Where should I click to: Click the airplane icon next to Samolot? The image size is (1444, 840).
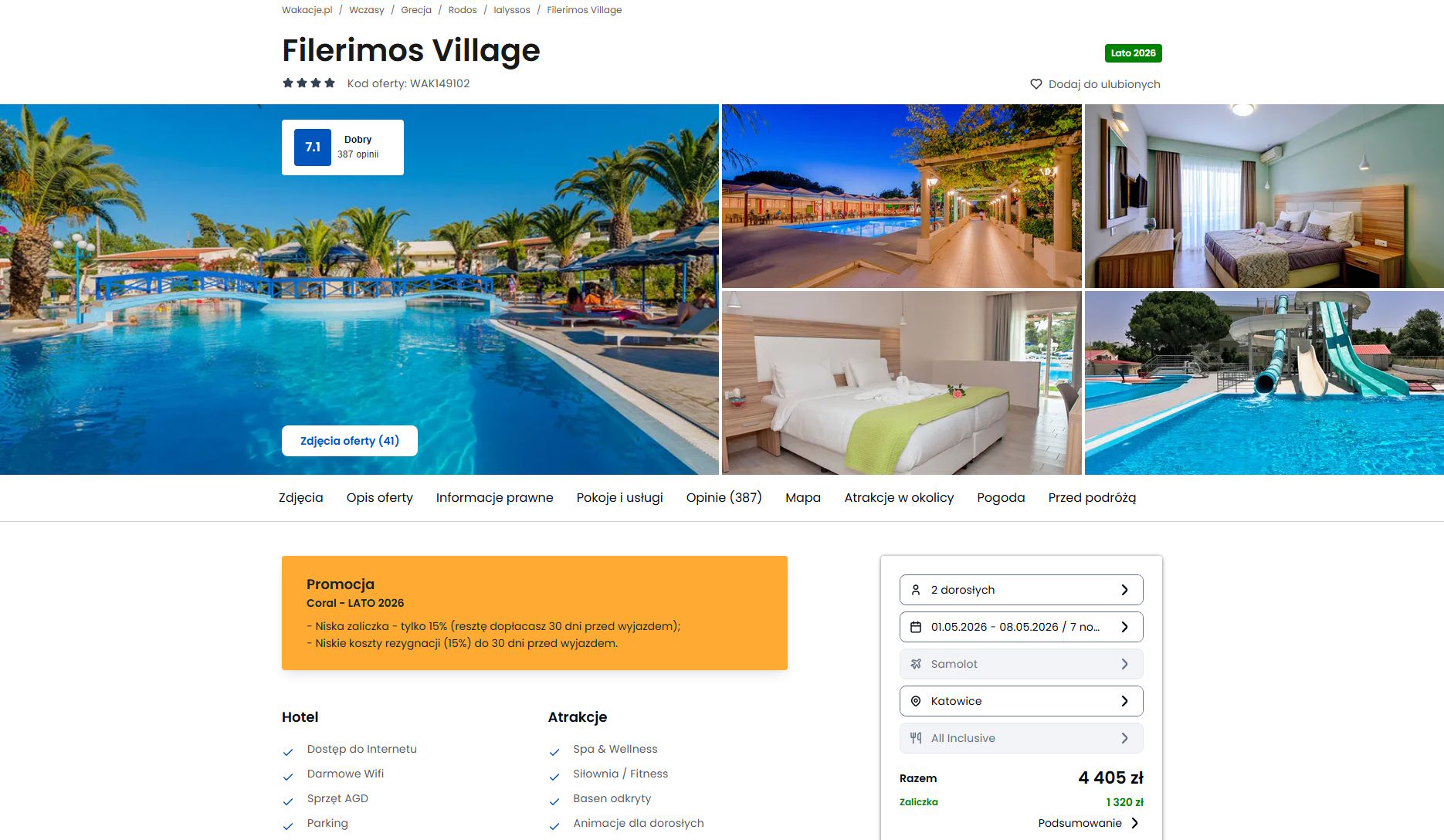pyautogui.click(x=916, y=664)
